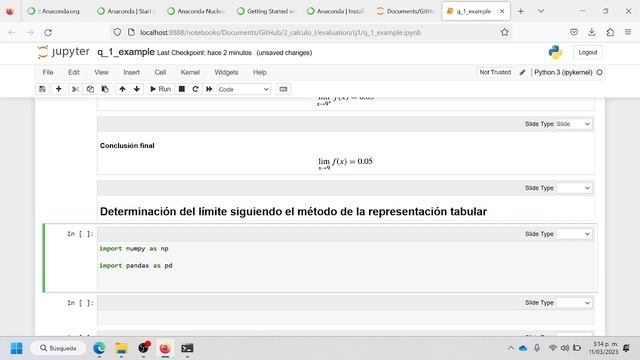This screenshot has width=640, height=360.
Task: Click the Logout button
Action: point(588,52)
